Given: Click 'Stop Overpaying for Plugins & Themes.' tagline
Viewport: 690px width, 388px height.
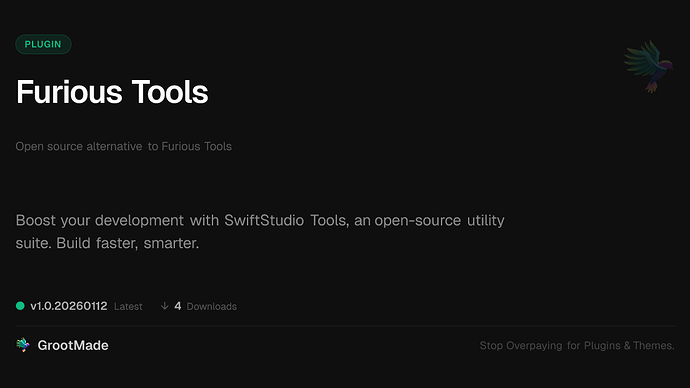Looking at the screenshot, I should pos(577,346).
